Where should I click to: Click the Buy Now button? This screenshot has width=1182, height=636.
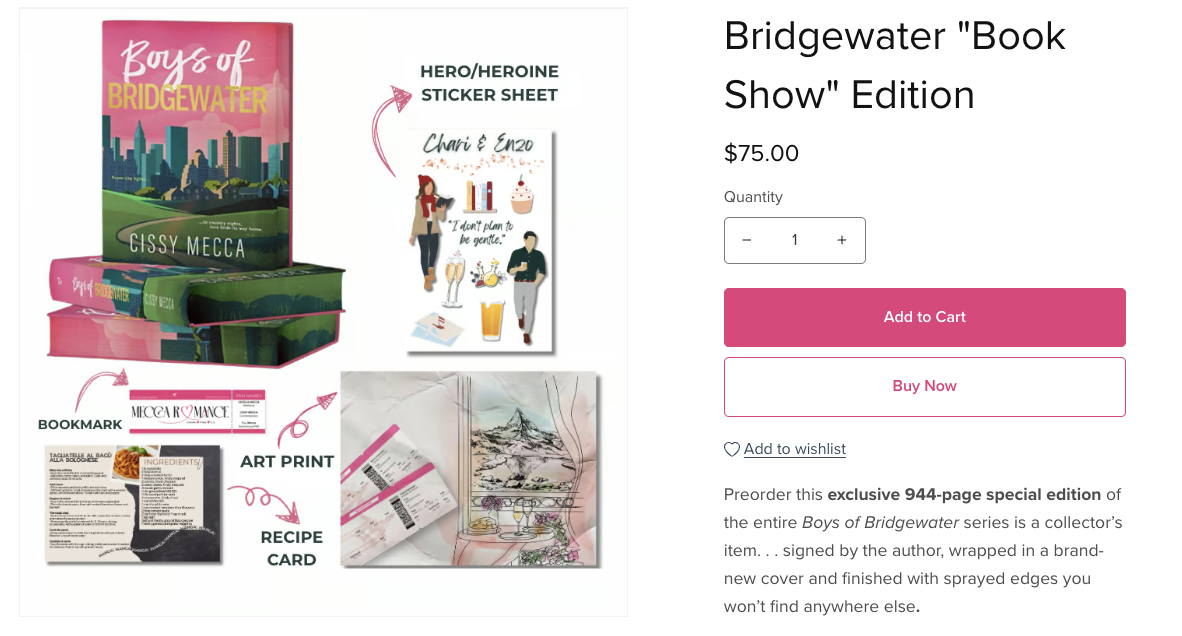(924, 387)
